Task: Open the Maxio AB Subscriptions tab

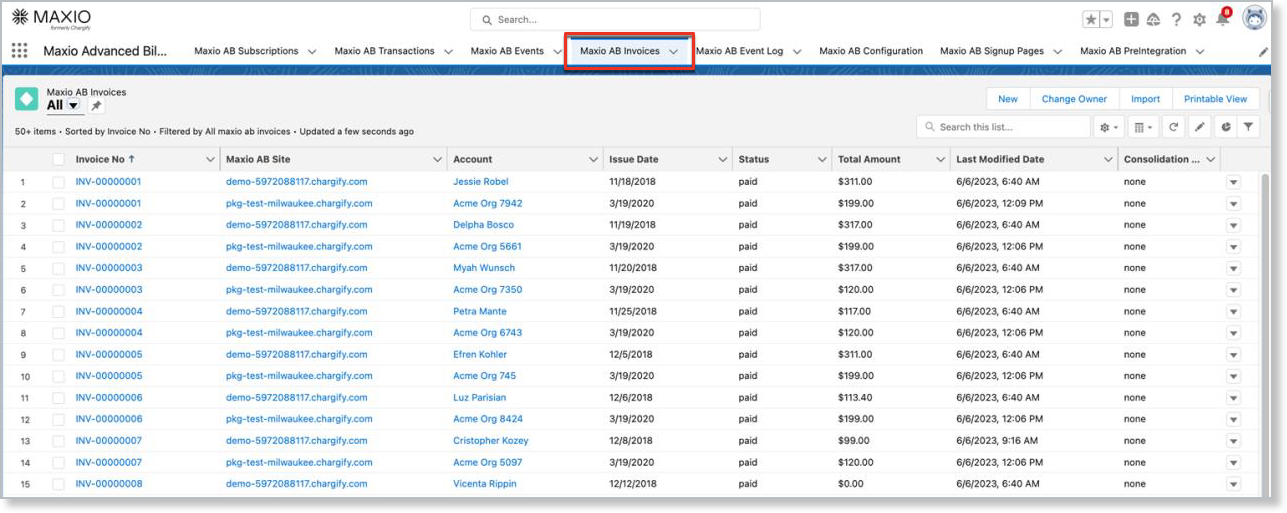Action: click(246, 51)
